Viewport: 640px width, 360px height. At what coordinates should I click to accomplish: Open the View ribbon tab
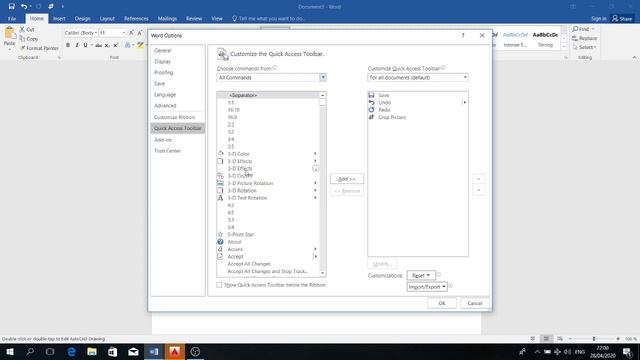pyautogui.click(x=217, y=18)
